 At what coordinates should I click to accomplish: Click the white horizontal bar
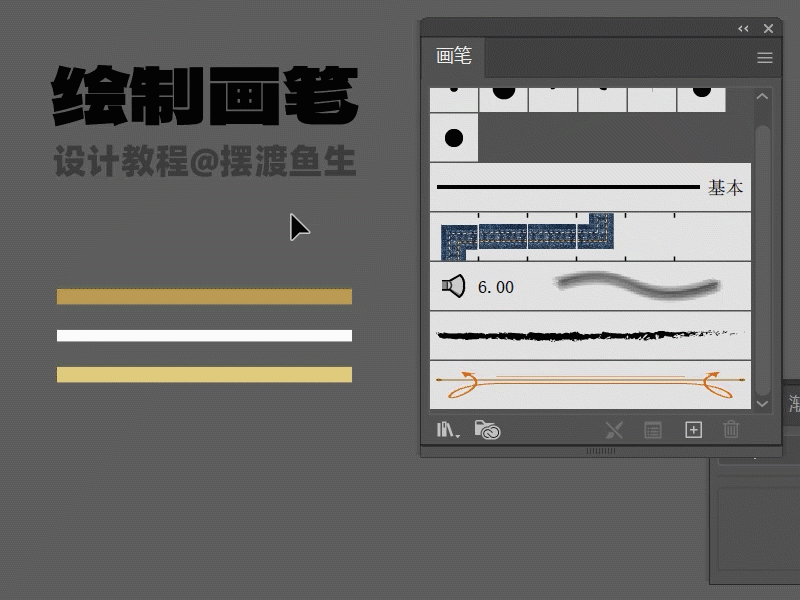204,335
